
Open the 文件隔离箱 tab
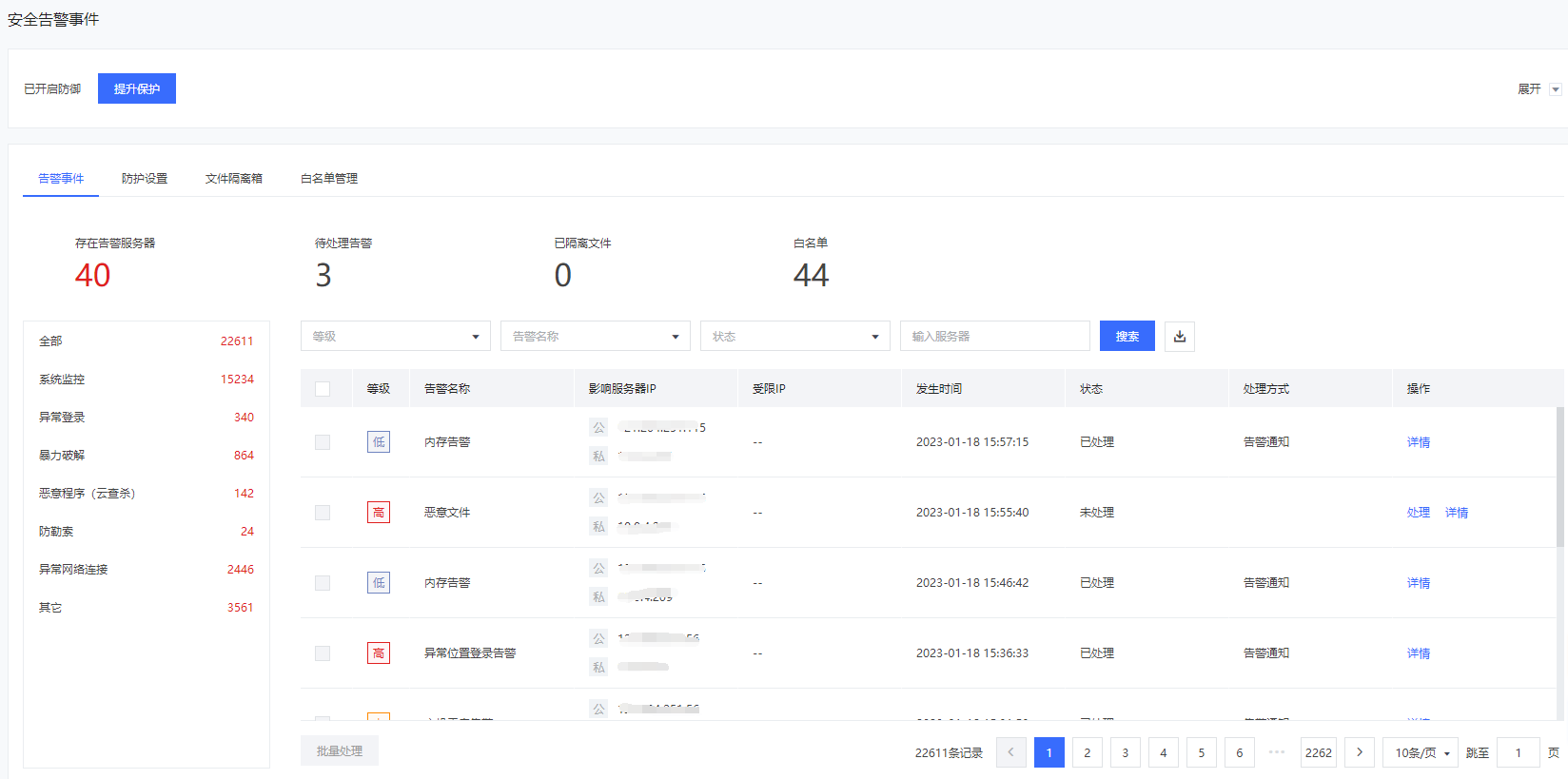(x=233, y=179)
